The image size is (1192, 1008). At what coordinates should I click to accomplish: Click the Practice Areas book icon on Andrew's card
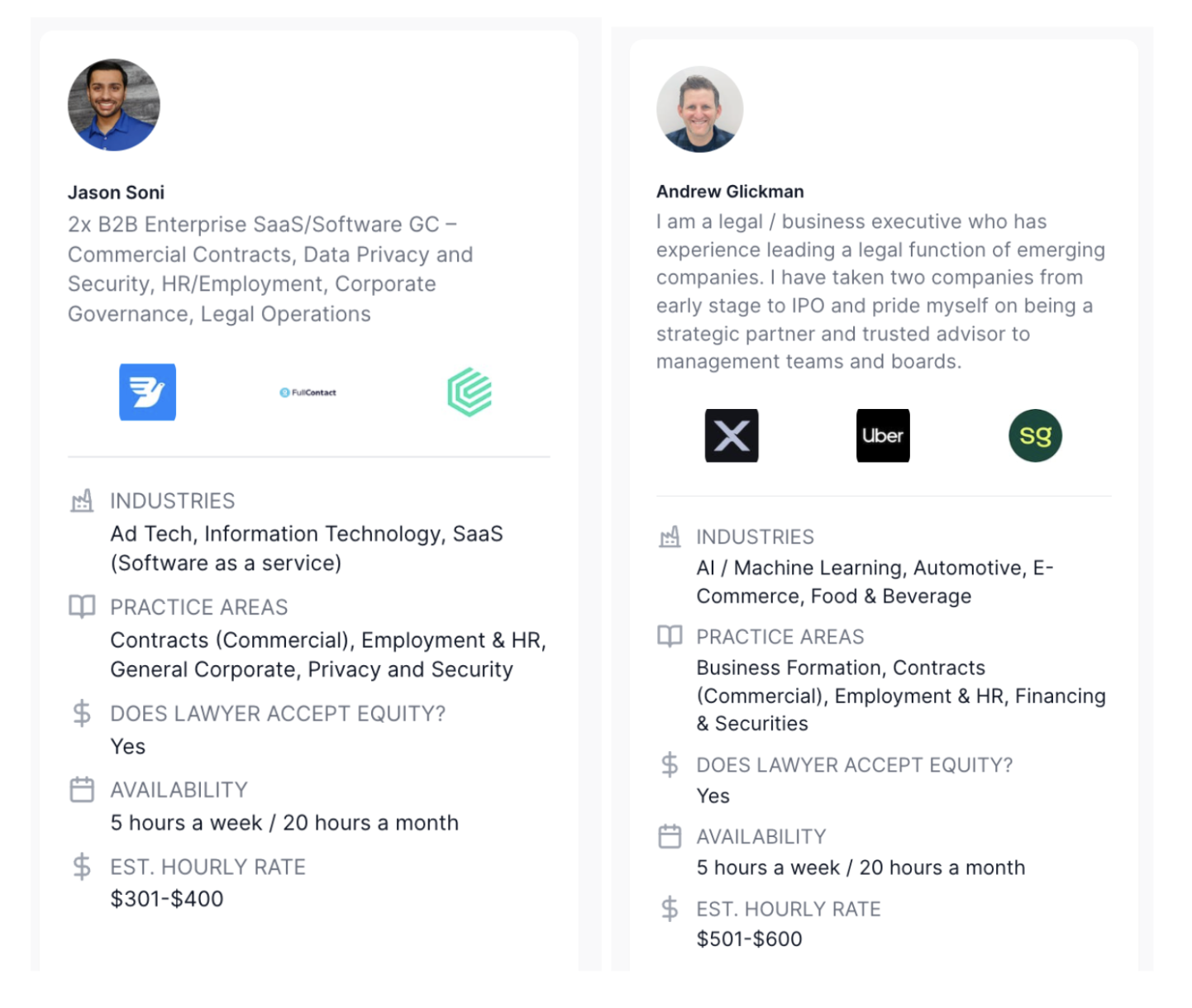[670, 636]
